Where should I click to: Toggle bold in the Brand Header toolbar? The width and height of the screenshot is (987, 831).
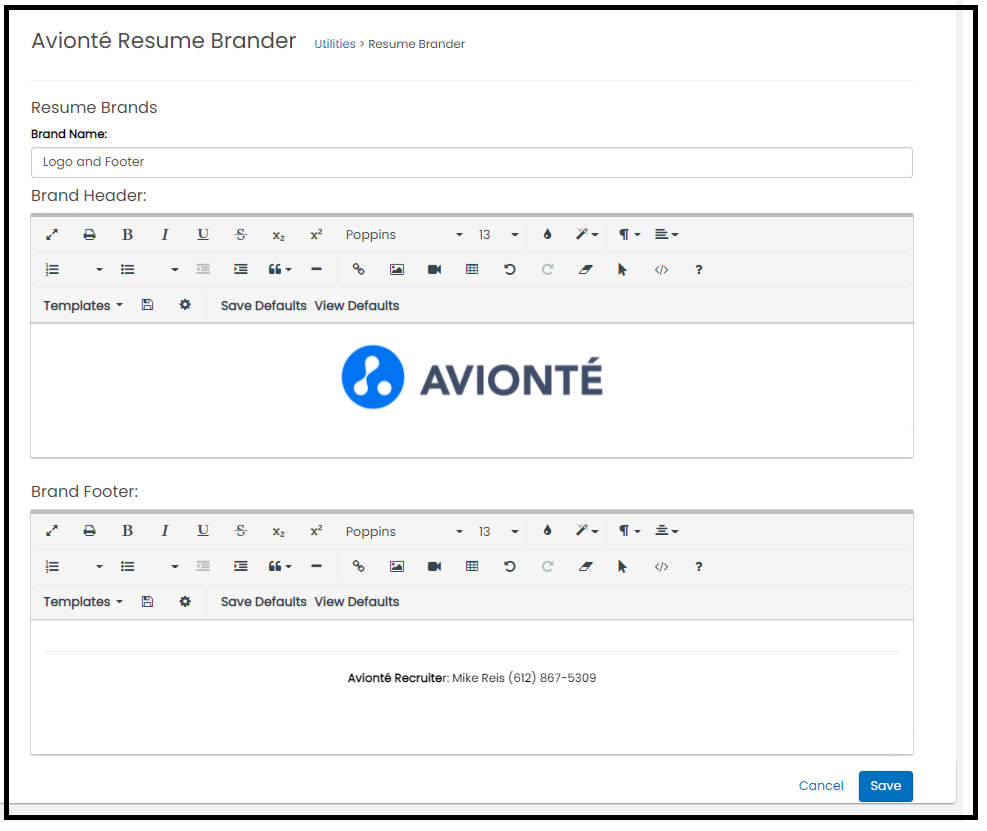(127, 235)
